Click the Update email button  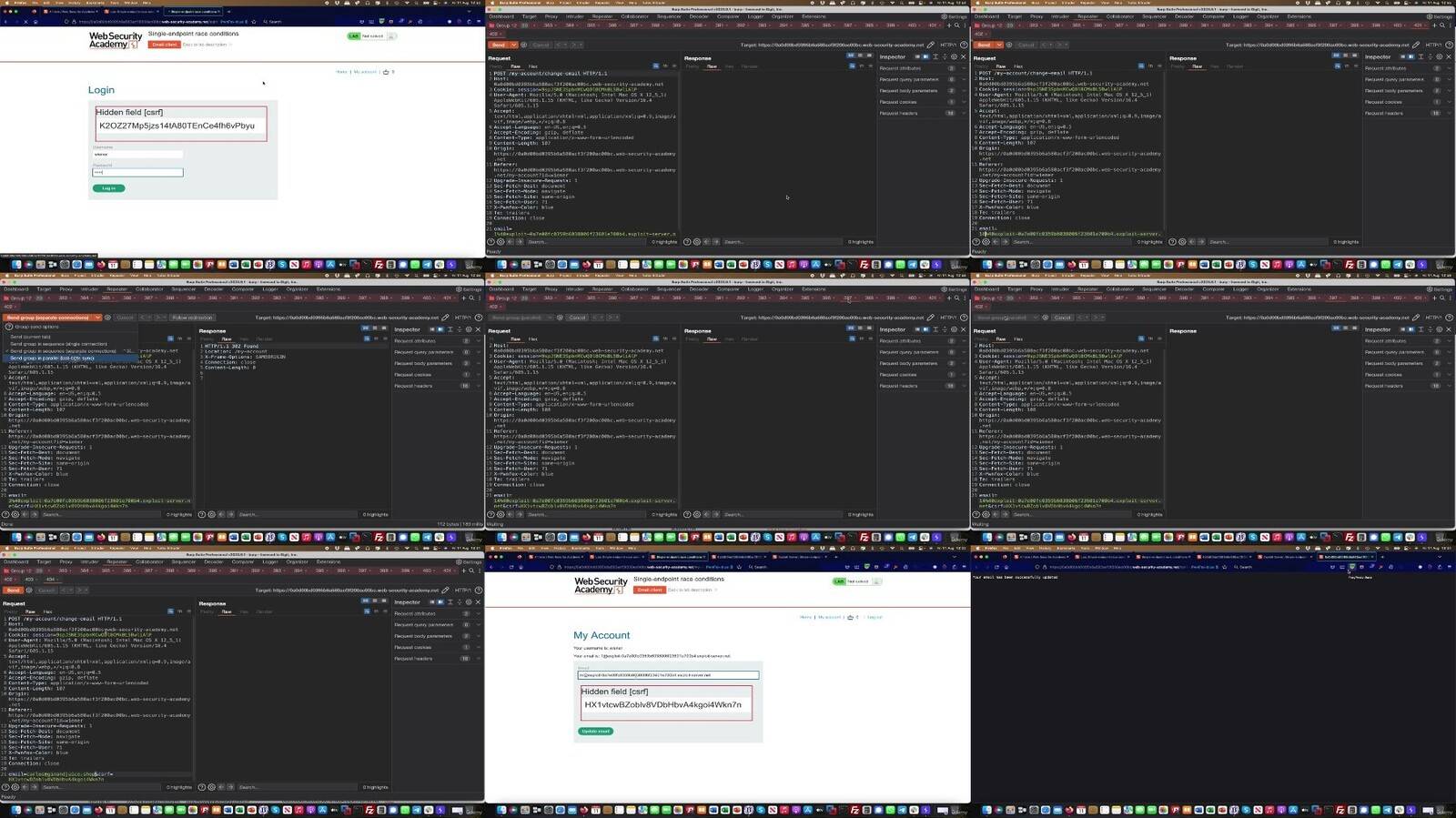pyautogui.click(x=595, y=732)
